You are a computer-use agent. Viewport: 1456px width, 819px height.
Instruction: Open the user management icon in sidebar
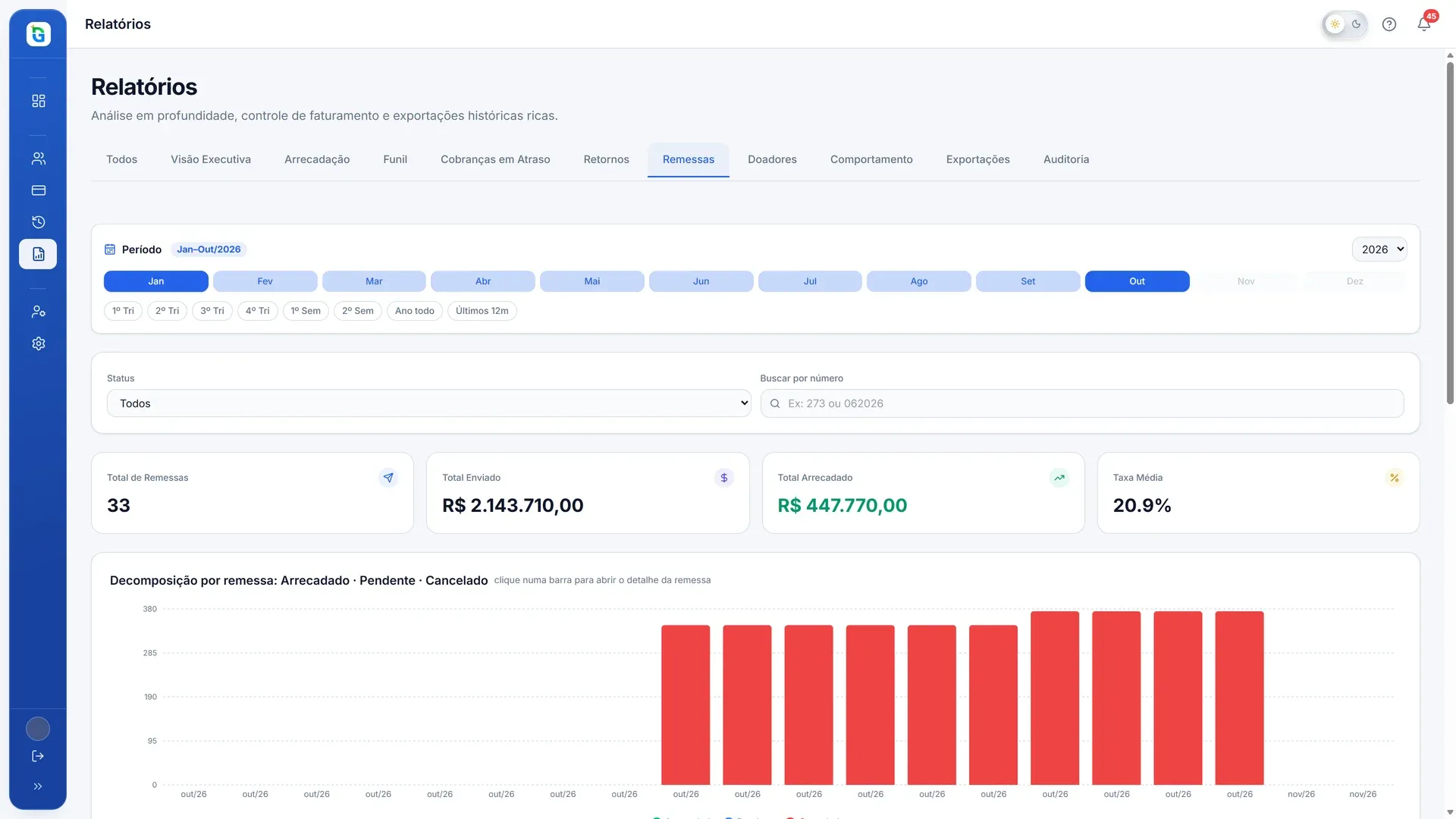tap(38, 312)
